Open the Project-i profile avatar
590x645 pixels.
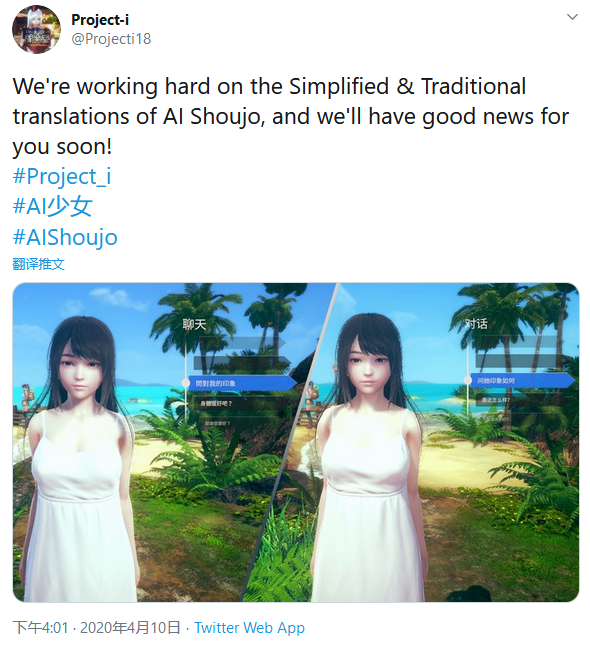36,29
